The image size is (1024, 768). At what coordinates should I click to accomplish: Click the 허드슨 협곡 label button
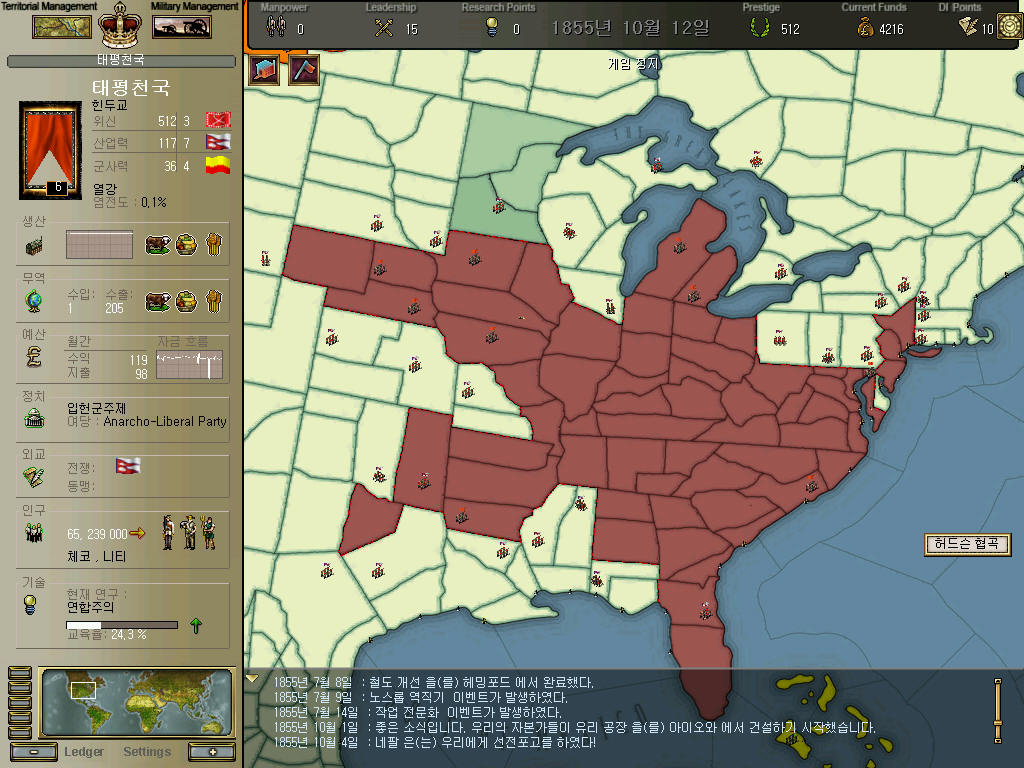pos(967,544)
